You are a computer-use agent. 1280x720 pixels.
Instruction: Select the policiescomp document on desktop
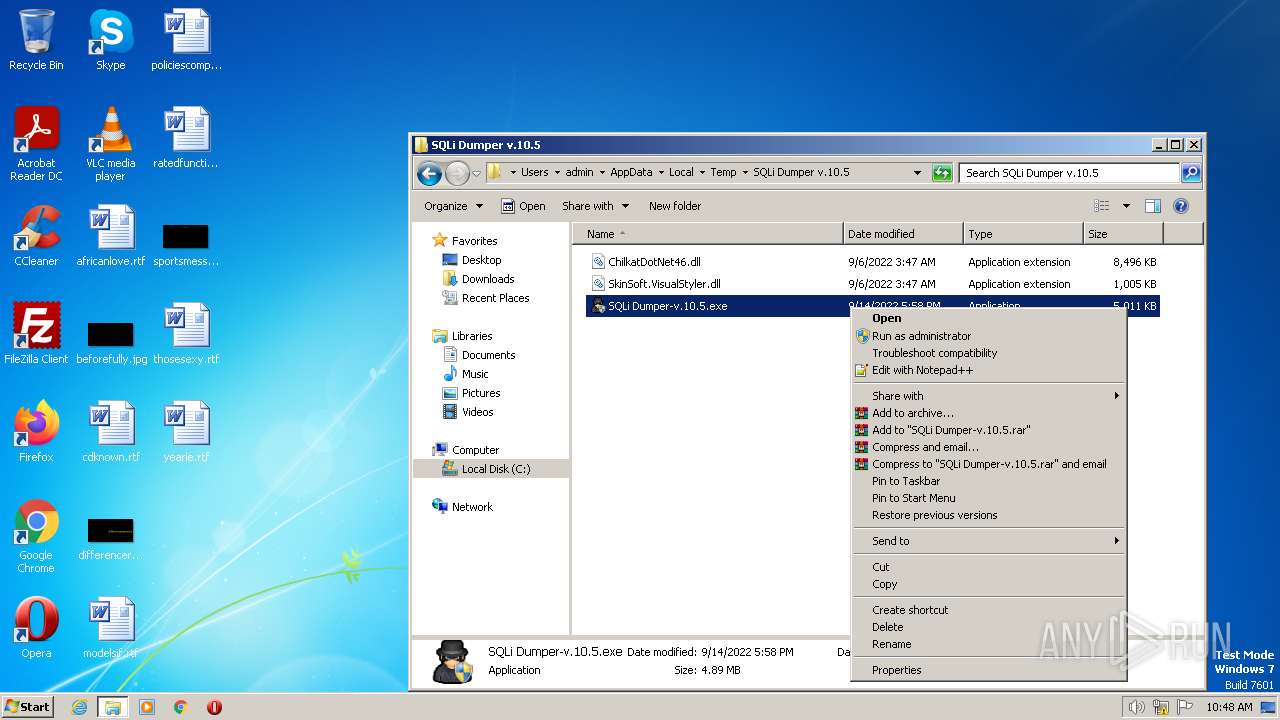pos(186,40)
